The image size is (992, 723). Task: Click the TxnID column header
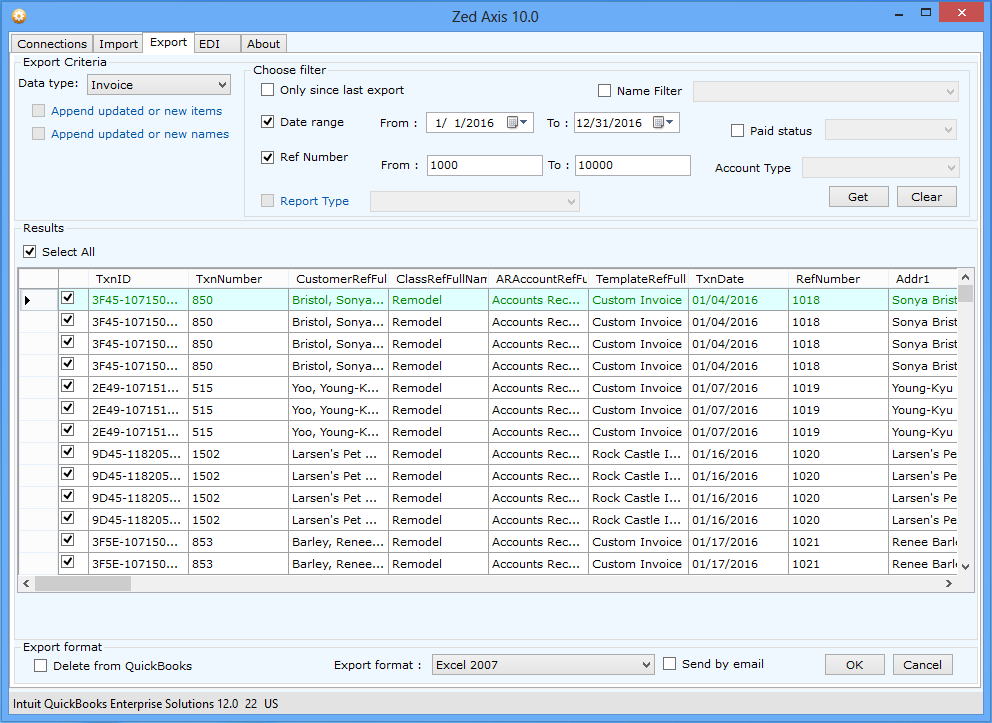tap(138, 279)
